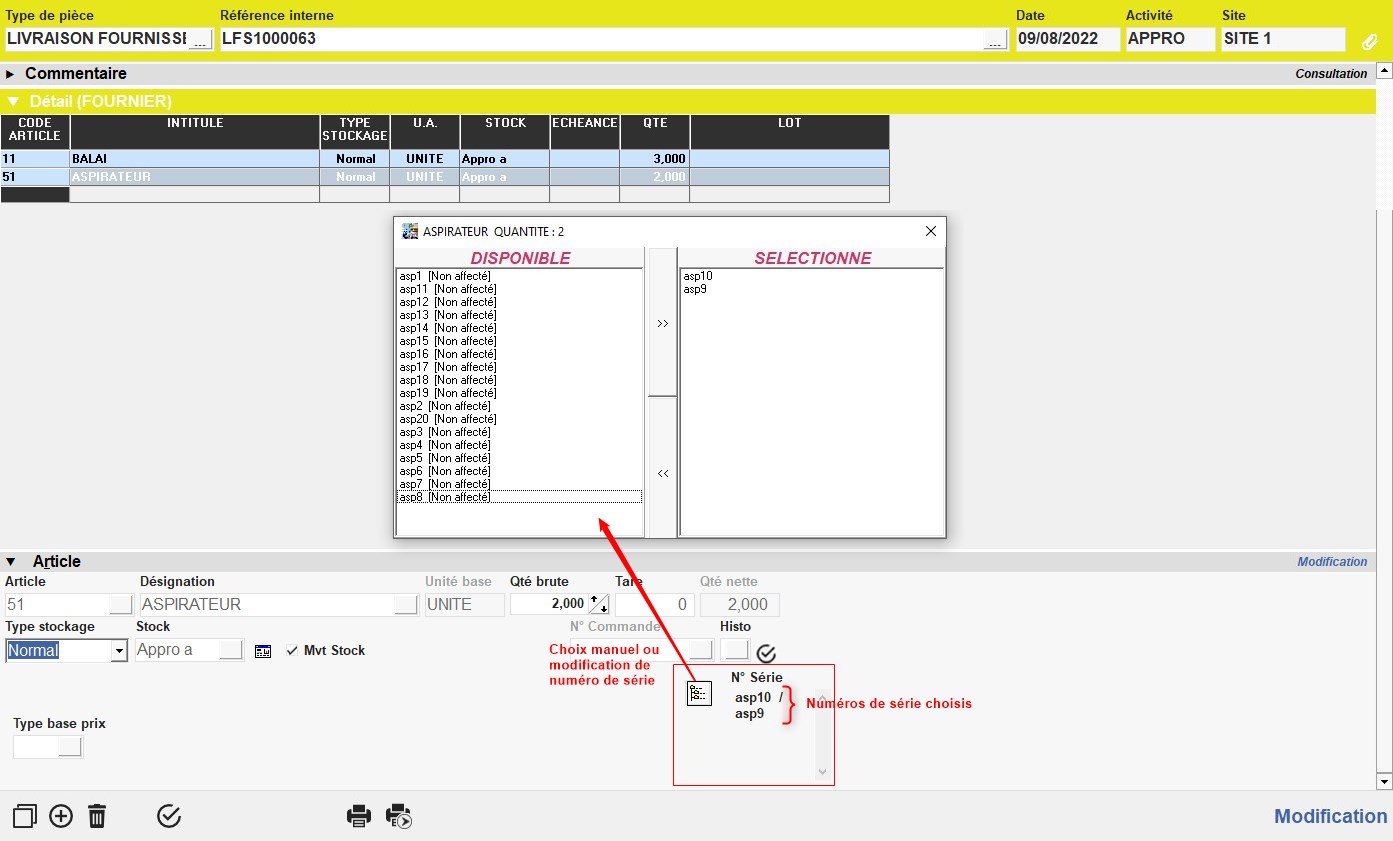Click the printer icon
This screenshot has width=1393, height=841.
coord(359,816)
